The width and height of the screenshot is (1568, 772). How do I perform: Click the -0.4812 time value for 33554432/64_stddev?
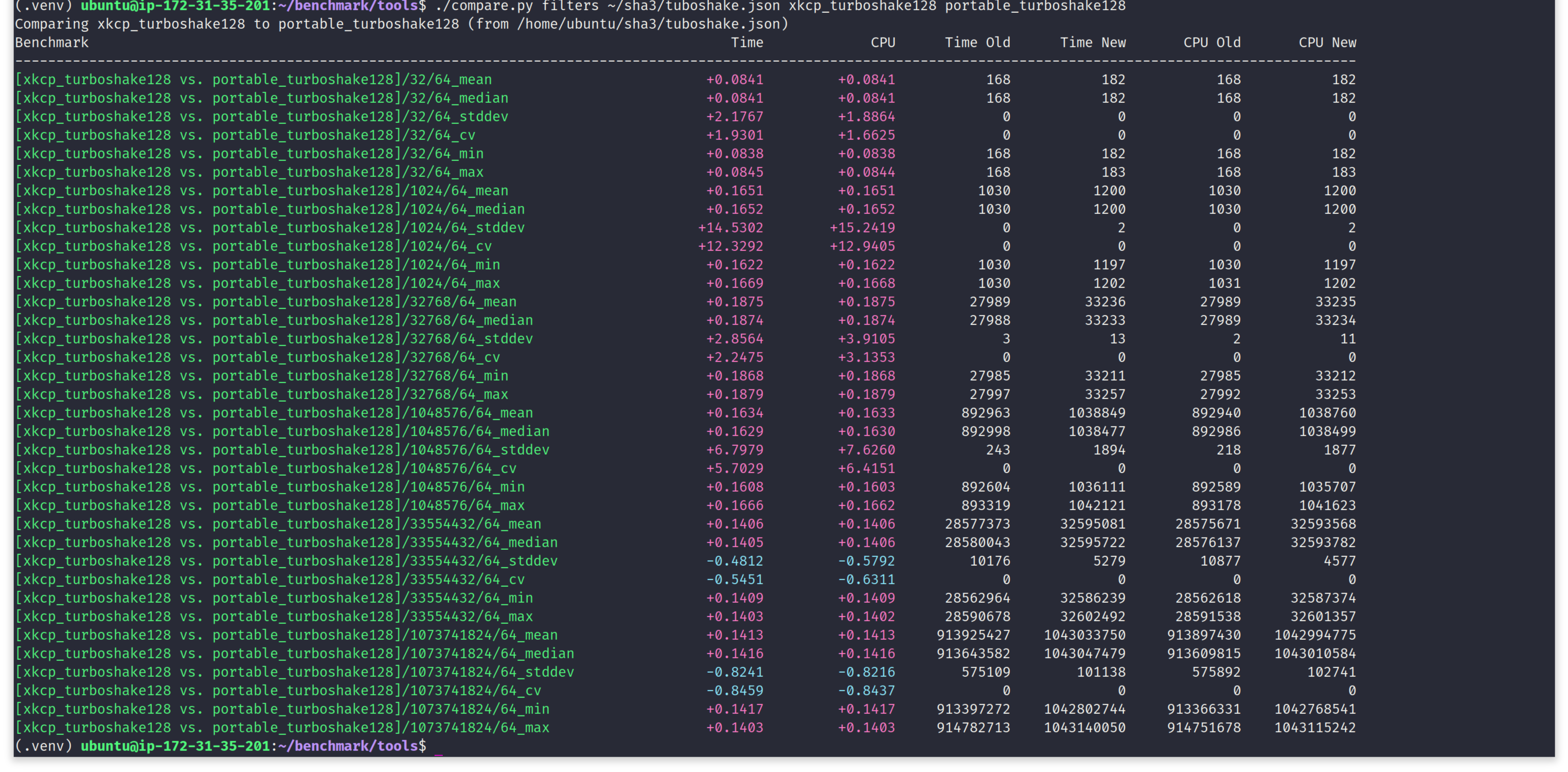pyautogui.click(x=735, y=561)
